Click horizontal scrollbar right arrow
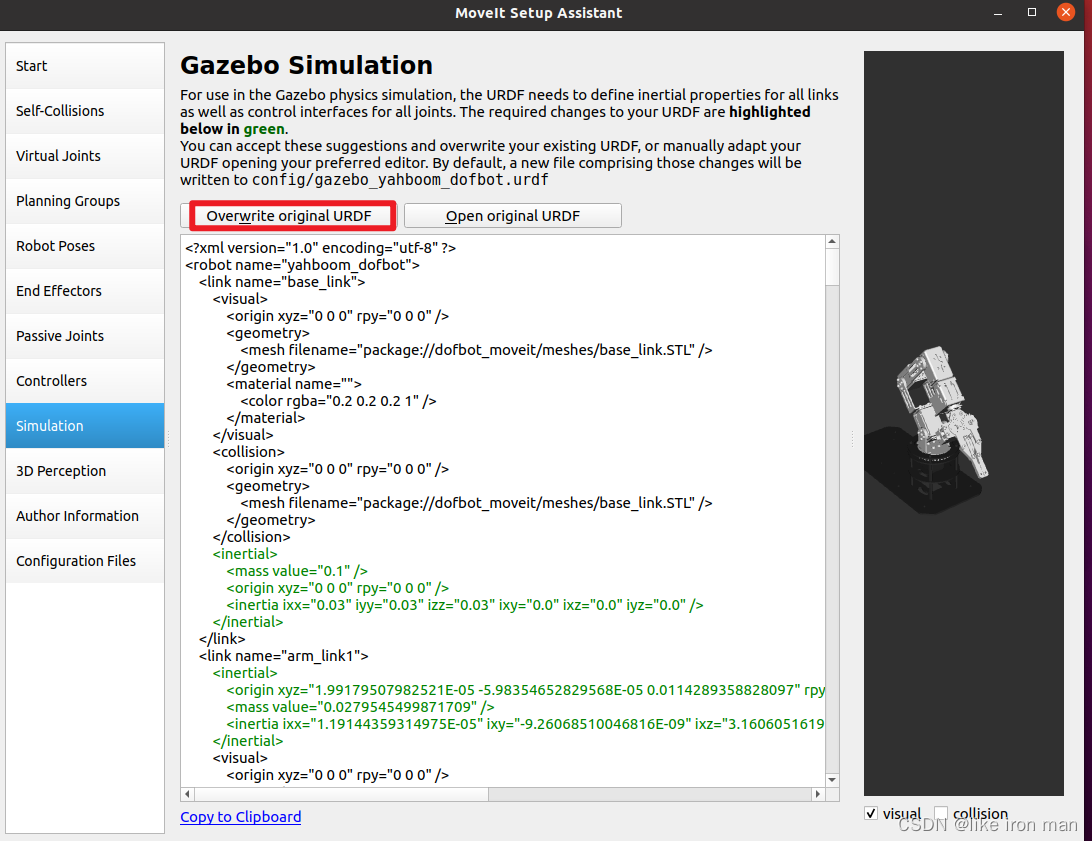The width and height of the screenshot is (1092, 841). tap(818, 794)
